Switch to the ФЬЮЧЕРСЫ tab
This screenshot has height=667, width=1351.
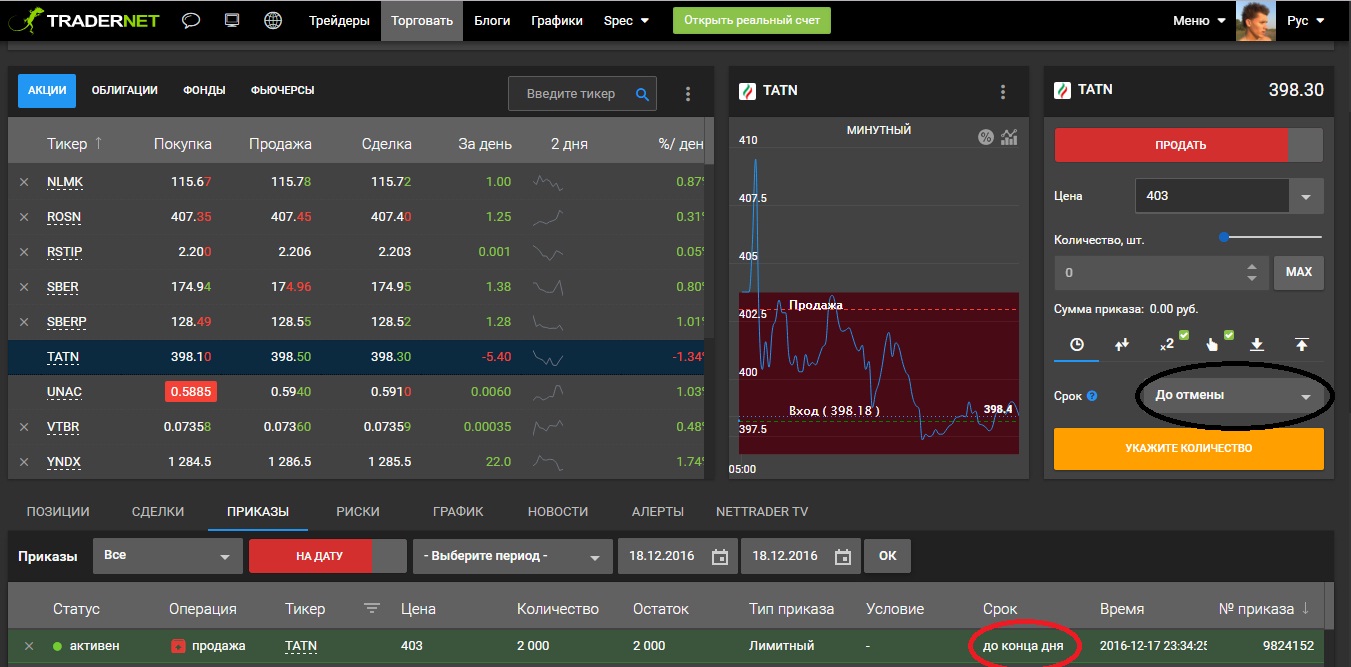click(x=283, y=90)
